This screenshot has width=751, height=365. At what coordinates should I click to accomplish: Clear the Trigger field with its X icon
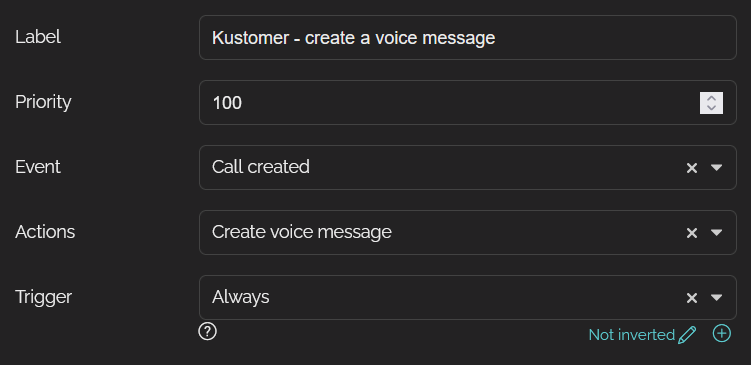coord(692,298)
